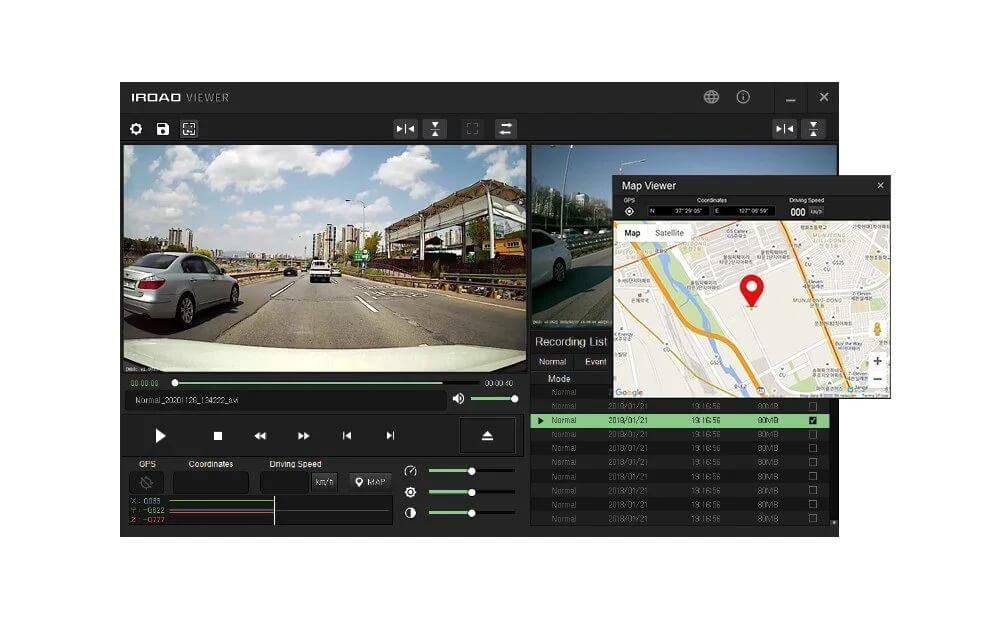1000x625 pixels.
Task: Click the save (floppy disk) icon
Action: pyautogui.click(x=163, y=129)
